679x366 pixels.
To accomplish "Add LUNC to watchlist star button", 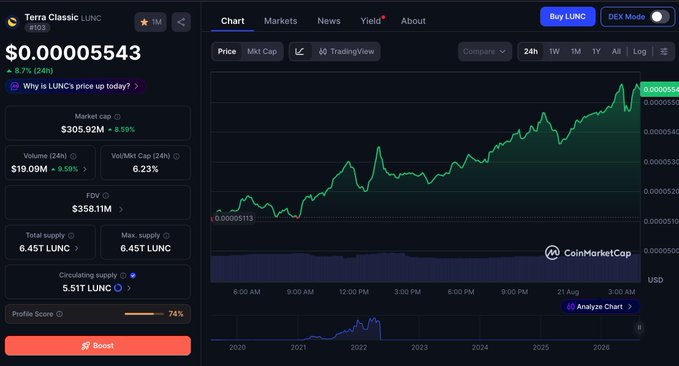I will click(150, 22).
